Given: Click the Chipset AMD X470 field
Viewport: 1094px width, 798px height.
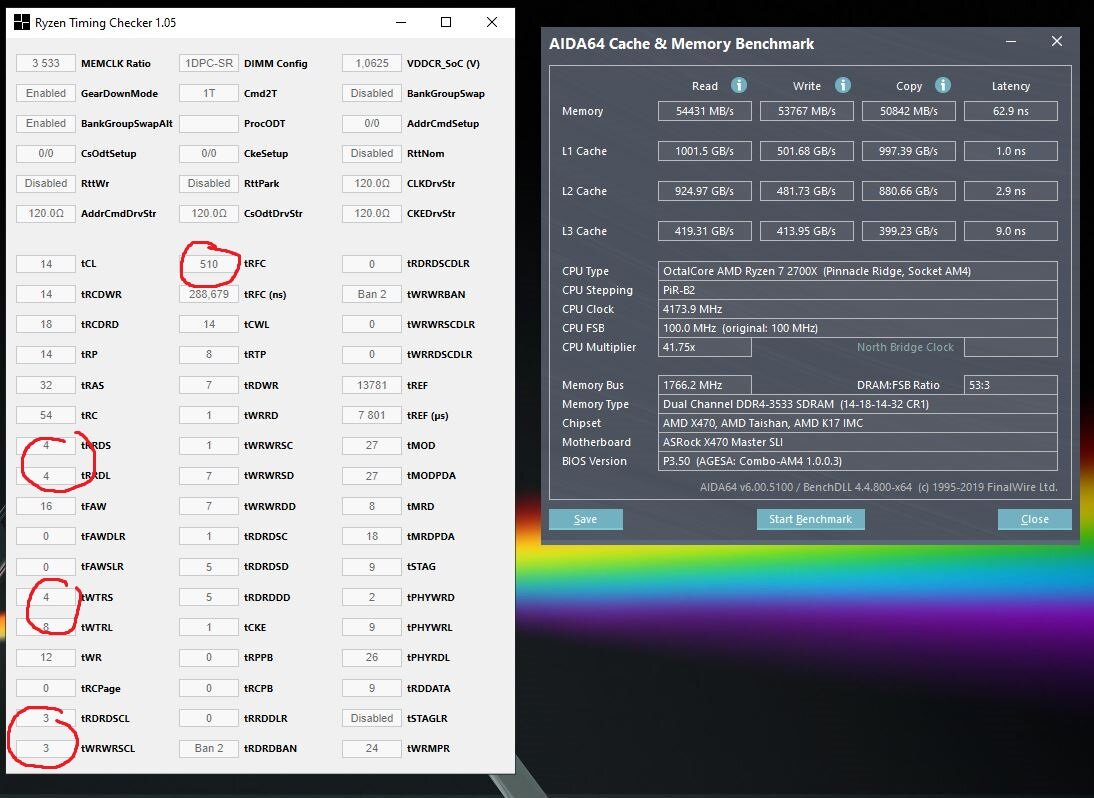Looking at the screenshot, I should pos(857,423).
